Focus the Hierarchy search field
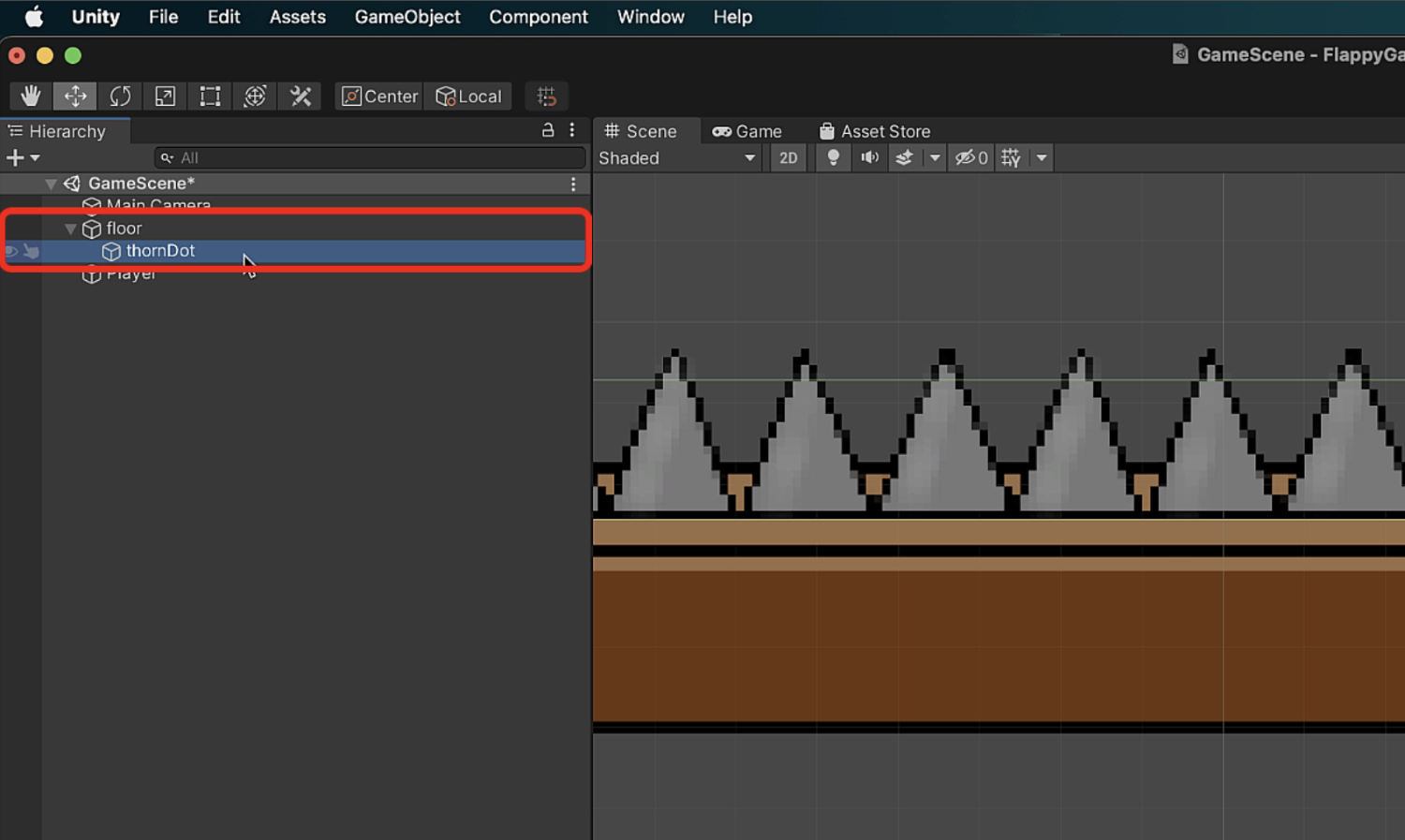This screenshot has height=840, width=1405. (x=370, y=157)
